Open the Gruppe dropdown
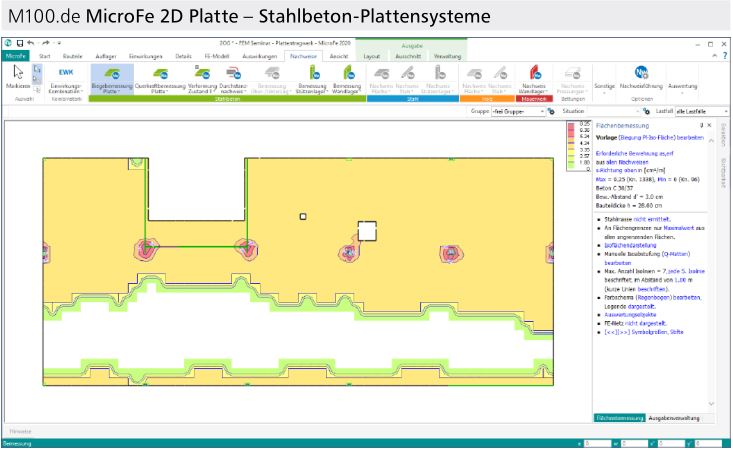 [x=518, y=112]
